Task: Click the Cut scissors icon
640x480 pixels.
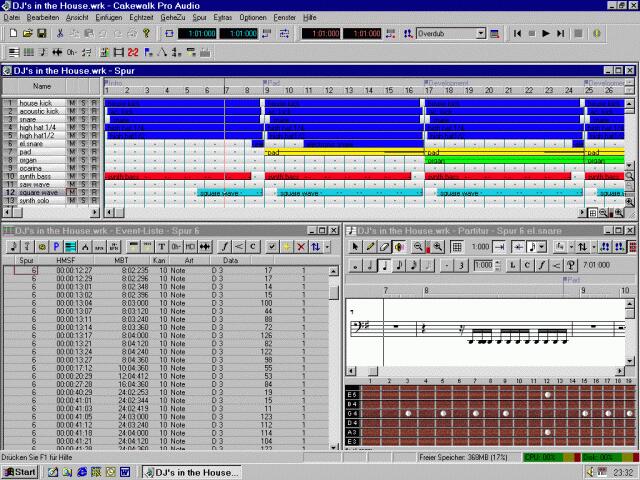Action: point(60,33)
